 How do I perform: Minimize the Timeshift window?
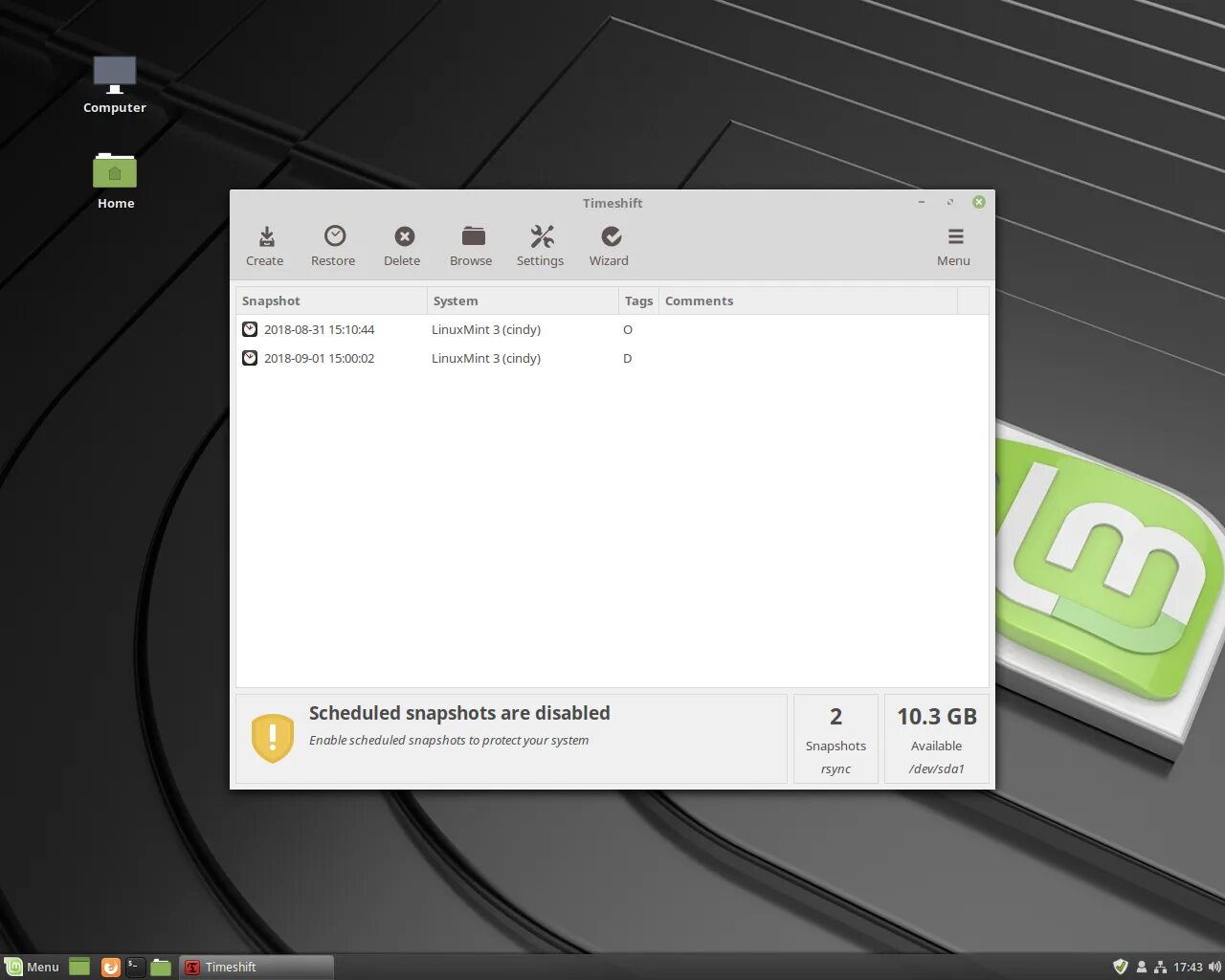coord(922,202)
